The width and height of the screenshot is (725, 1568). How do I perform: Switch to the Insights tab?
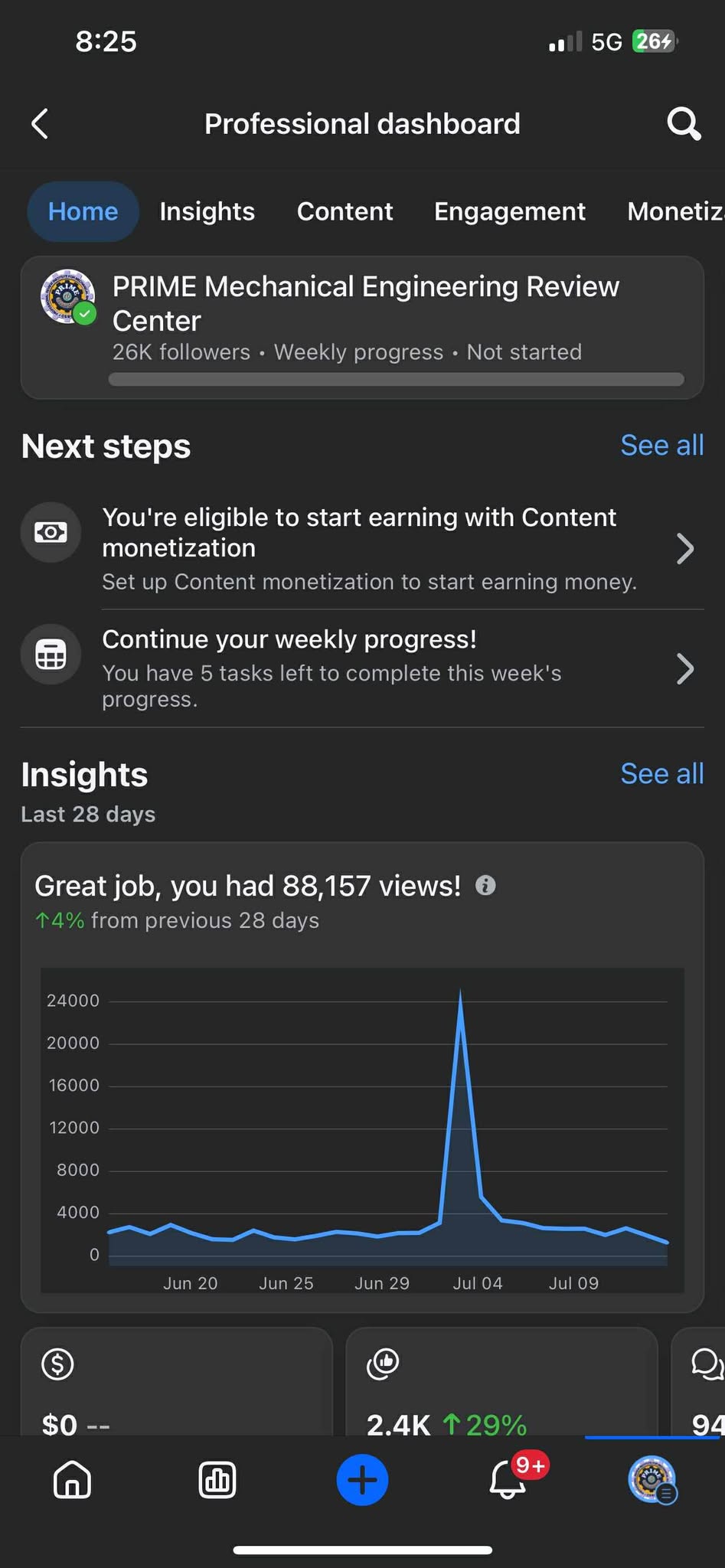(x=207, y=211)
